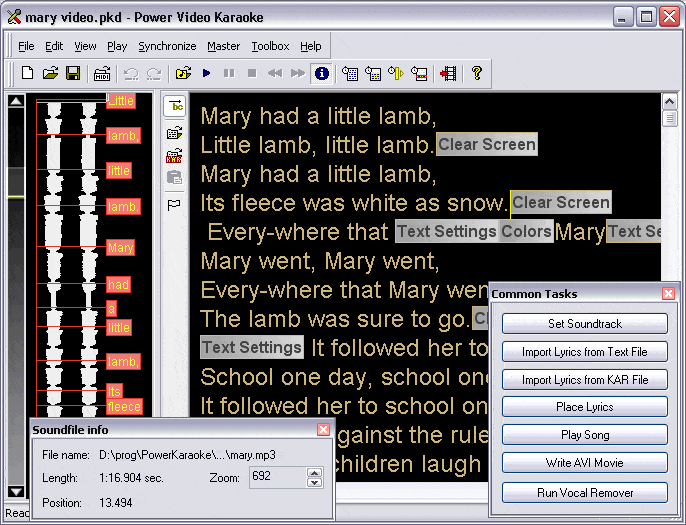Click the New file icon
Viewport: 686px width, 525px height.
tap(27, 73)
